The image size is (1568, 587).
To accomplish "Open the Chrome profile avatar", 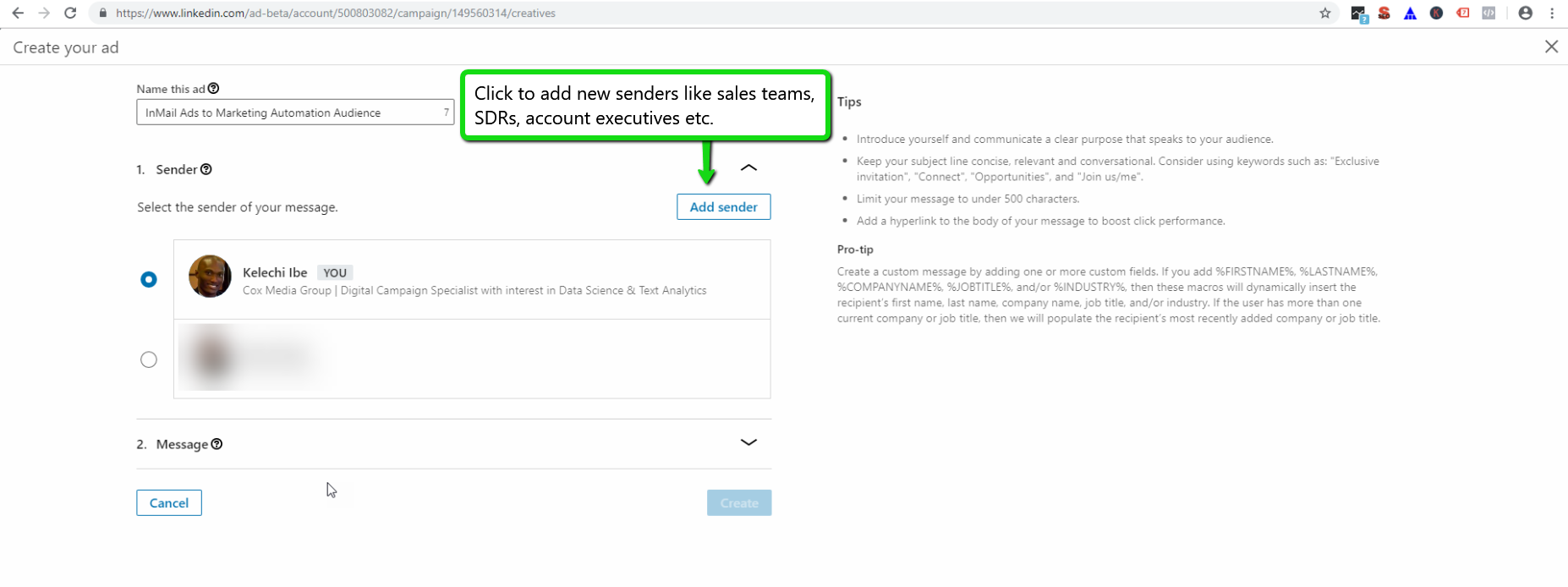I will coord(1525,13).
